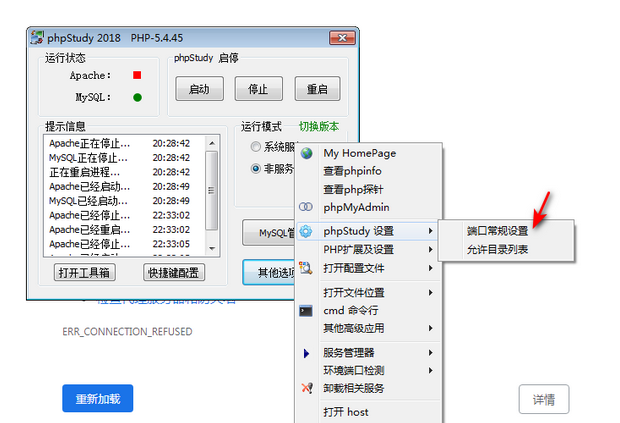Click the 快捷键配置 button
620x423 pixels.
click(174, 273)
